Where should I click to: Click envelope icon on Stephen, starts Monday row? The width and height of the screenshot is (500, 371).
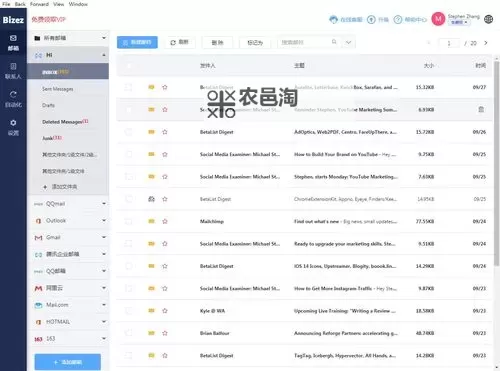151,177
